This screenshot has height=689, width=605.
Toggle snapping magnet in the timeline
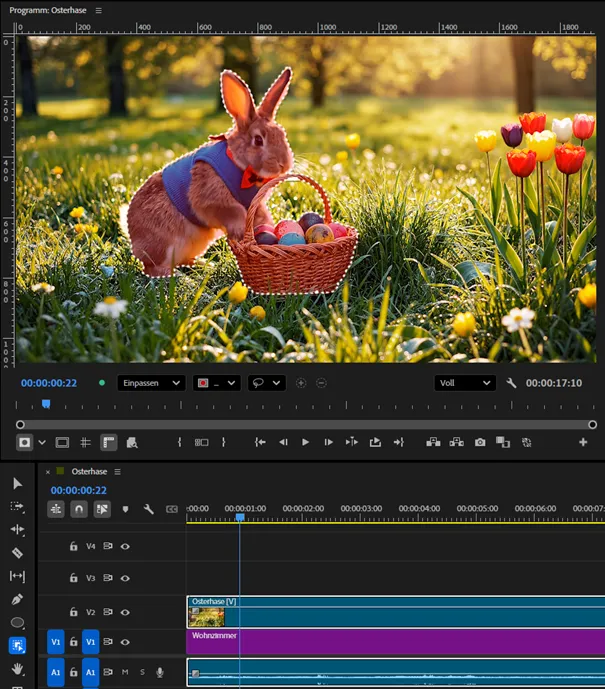click(x=78, y=509)
